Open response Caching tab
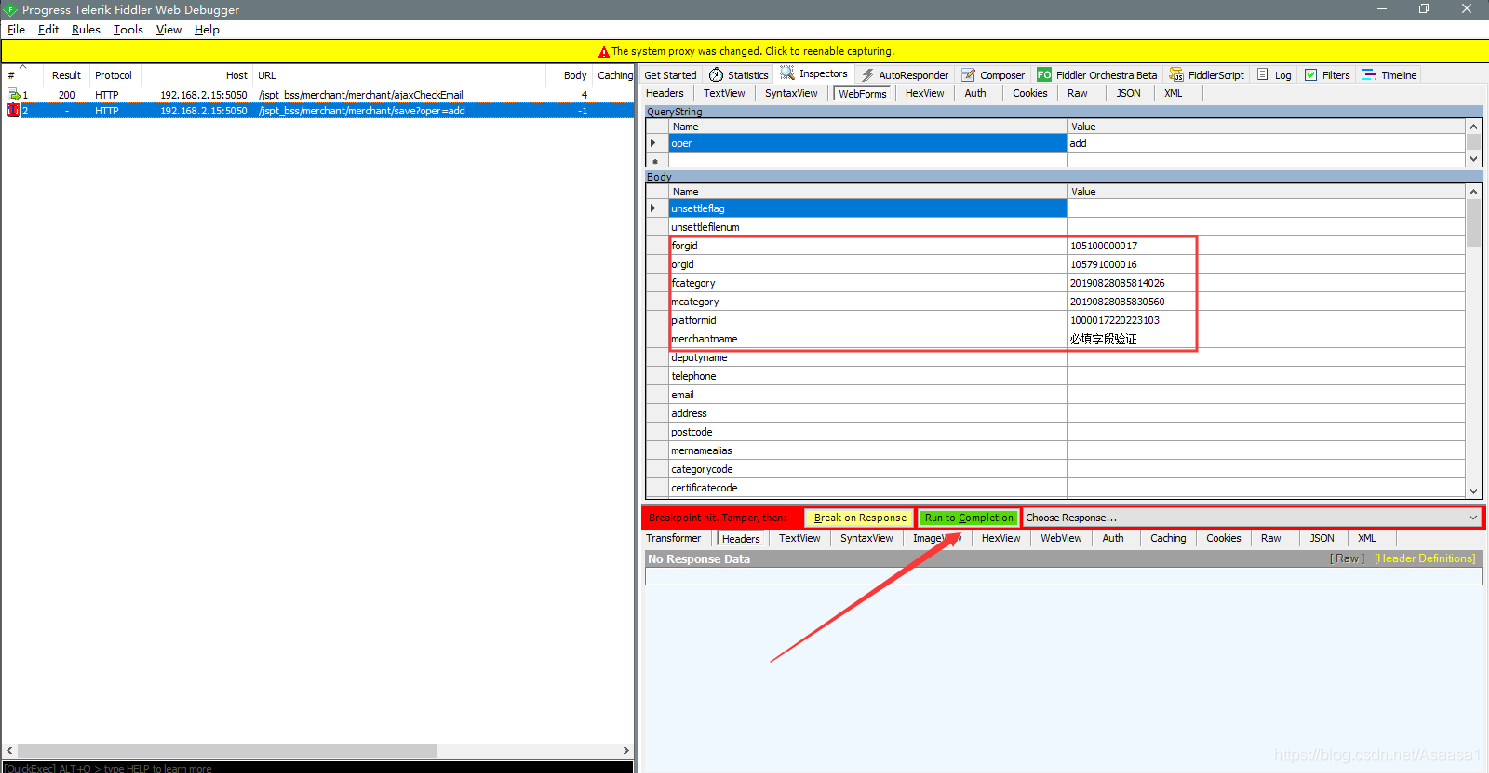The image size is (1489, 773). coord(1168,538)
